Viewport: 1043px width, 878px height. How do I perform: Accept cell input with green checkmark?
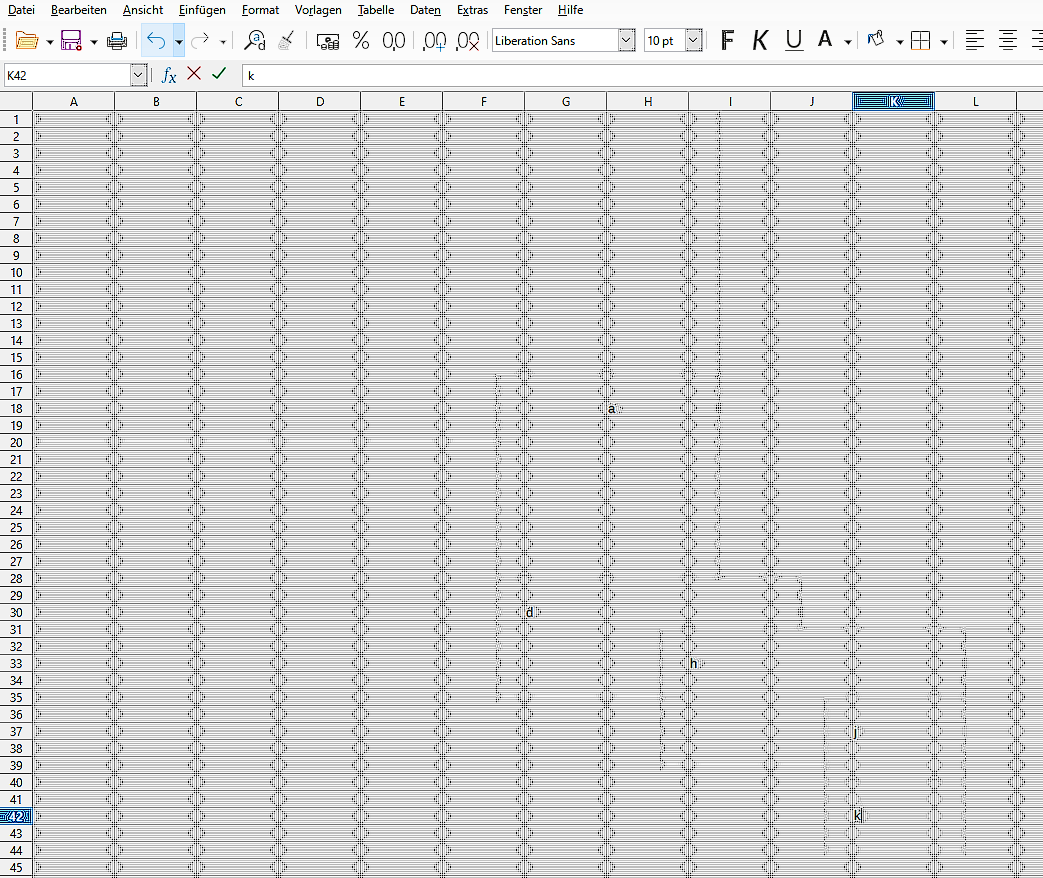coord(220,74)
